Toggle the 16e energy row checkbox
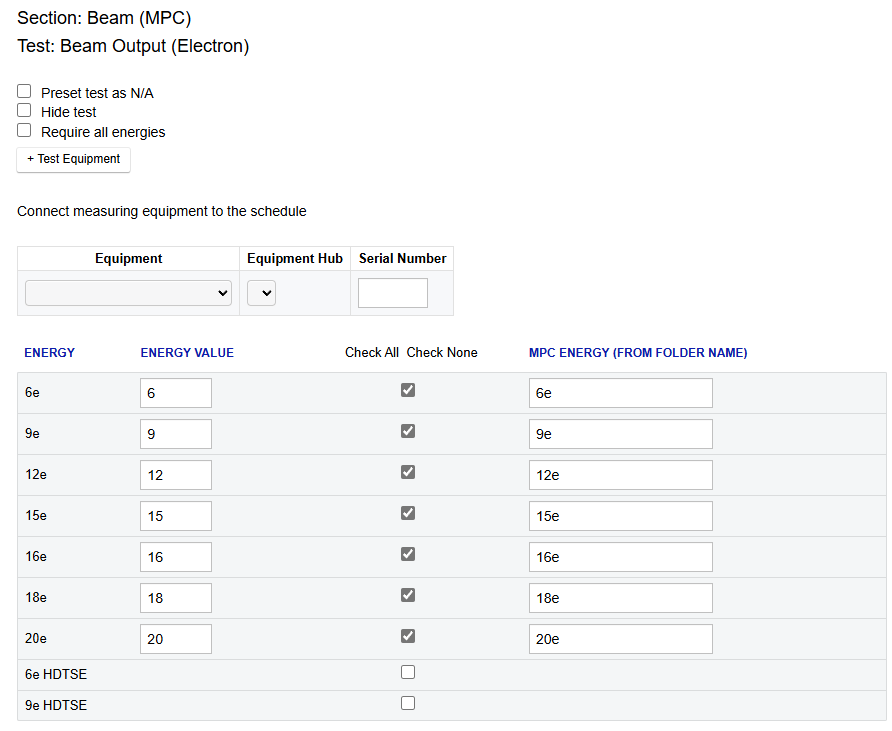Screen dimensions: 892x731 point(408,554)
